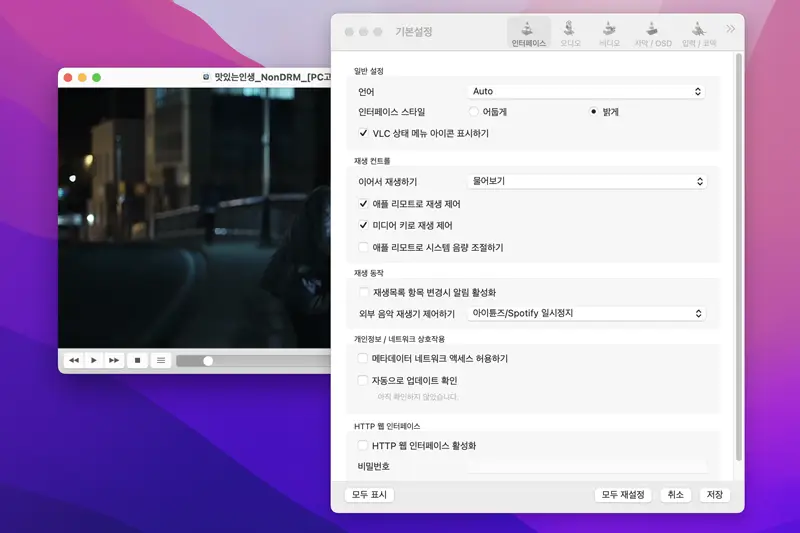Open 외부 음악 재생기 제어하기 dropdown
Viewport: 800px width, 533px height.
pos(587,313)
